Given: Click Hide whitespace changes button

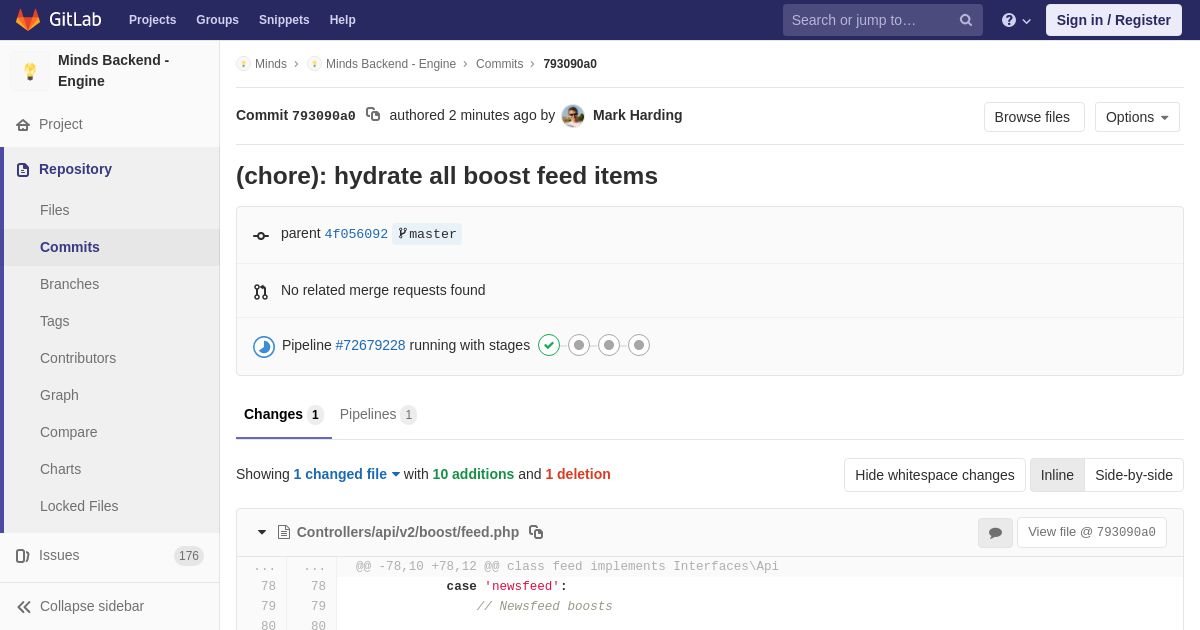Looking at the screenshot, I should click(x=935, y=475).
